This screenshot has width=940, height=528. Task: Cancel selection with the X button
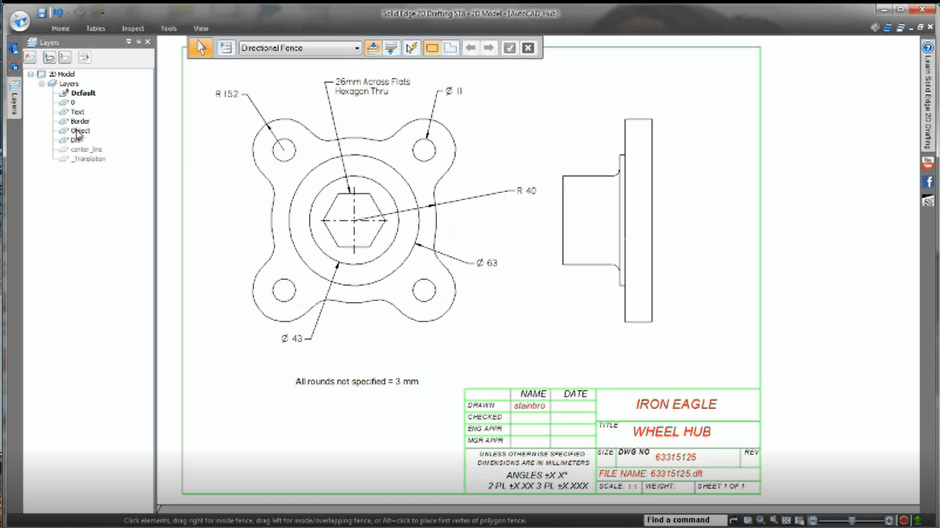pyautogui.click(x=528, y=48)
